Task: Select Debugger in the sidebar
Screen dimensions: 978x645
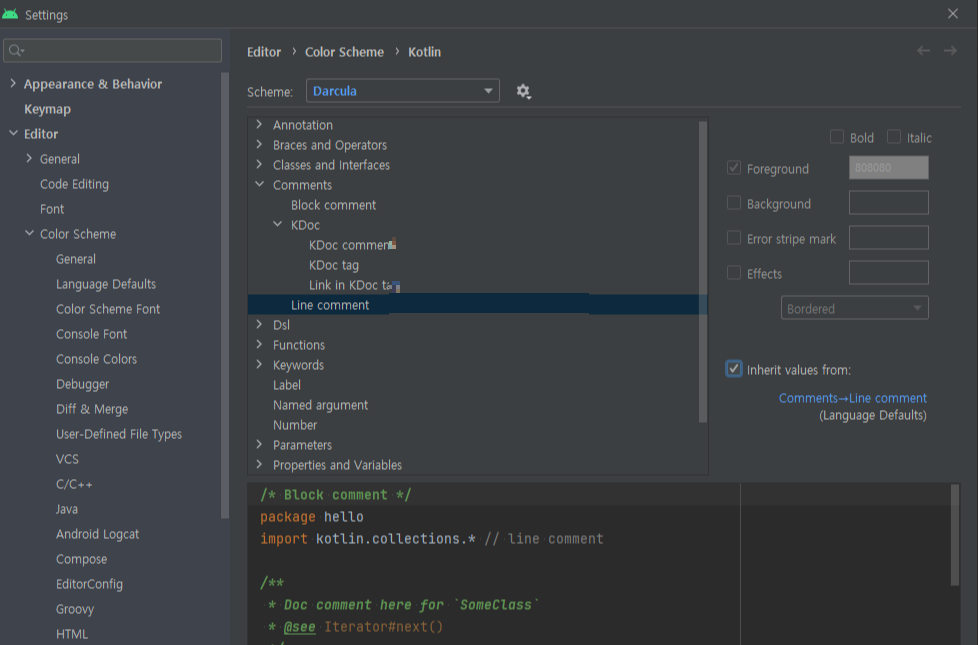Action: click(82, 384)
